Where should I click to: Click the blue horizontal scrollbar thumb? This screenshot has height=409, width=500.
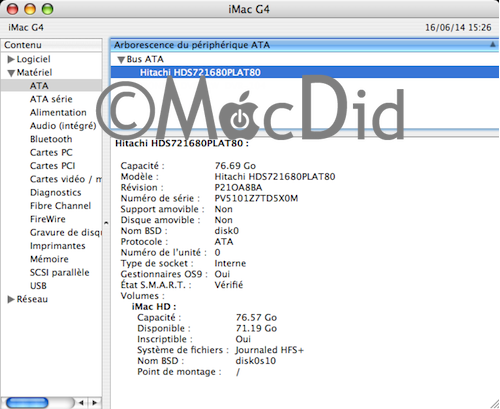click(x=27, y=403)
